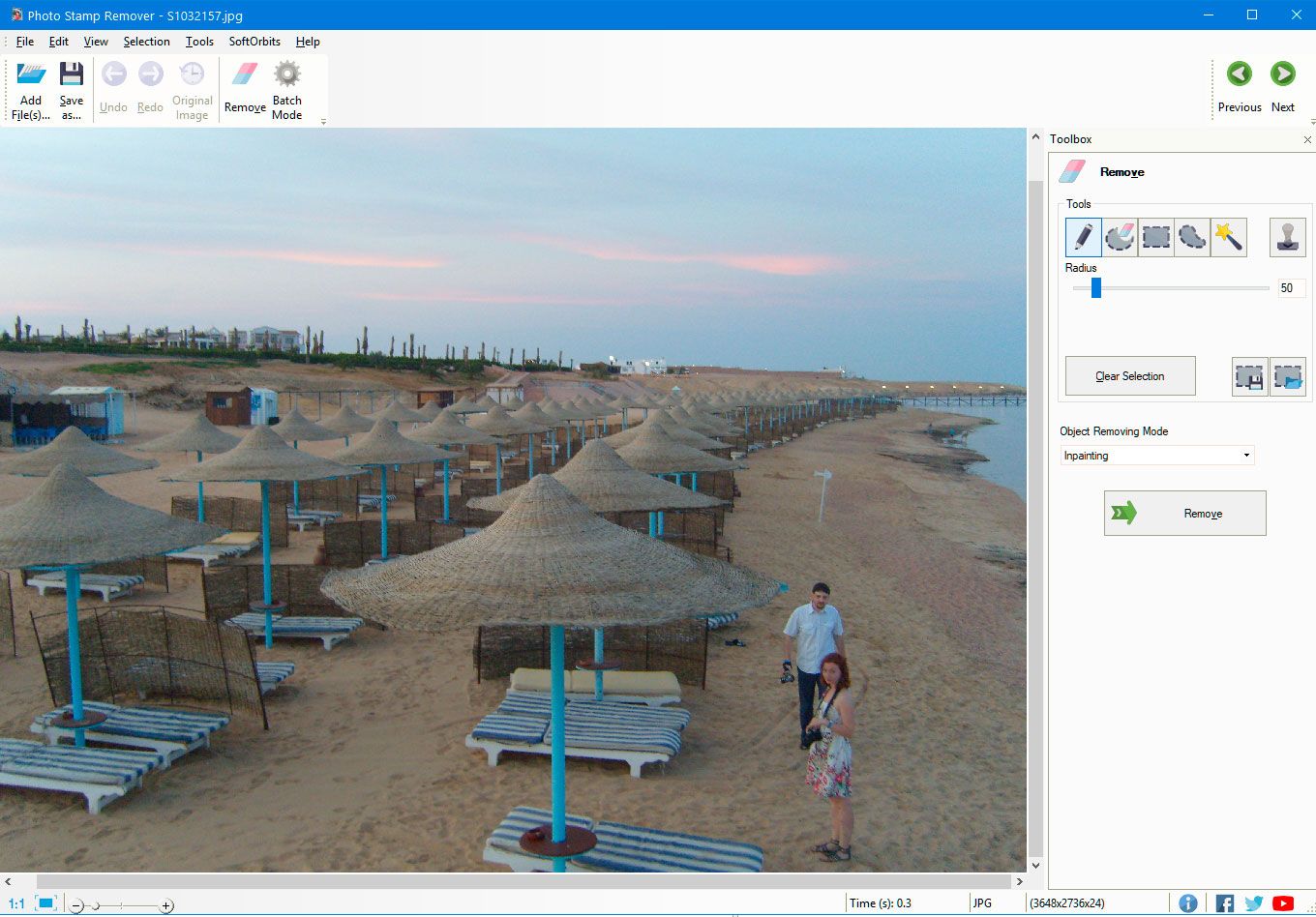Click the Add File(s) toolbar button
1316x917 pixels.
point(31,90)
